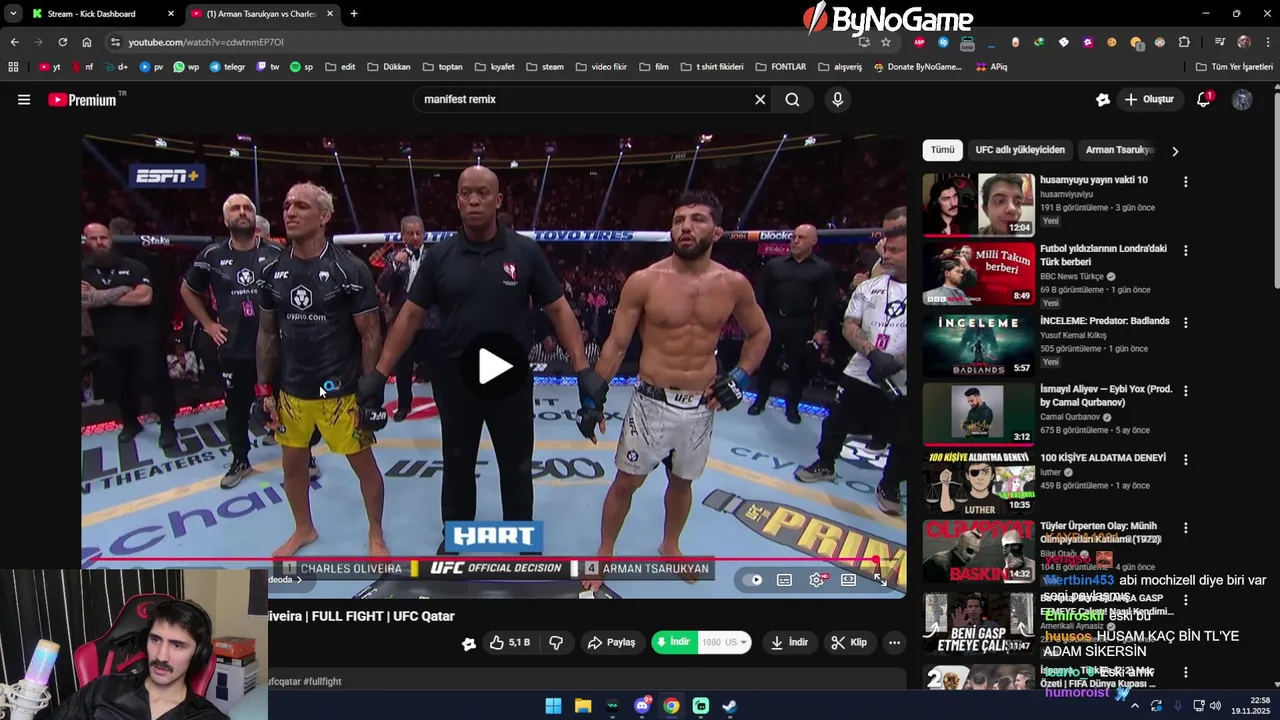Dislike the video with thumbs down
Image resolution: width=1280 pixels, height=720 pixels.
click(x=556, y=643)
